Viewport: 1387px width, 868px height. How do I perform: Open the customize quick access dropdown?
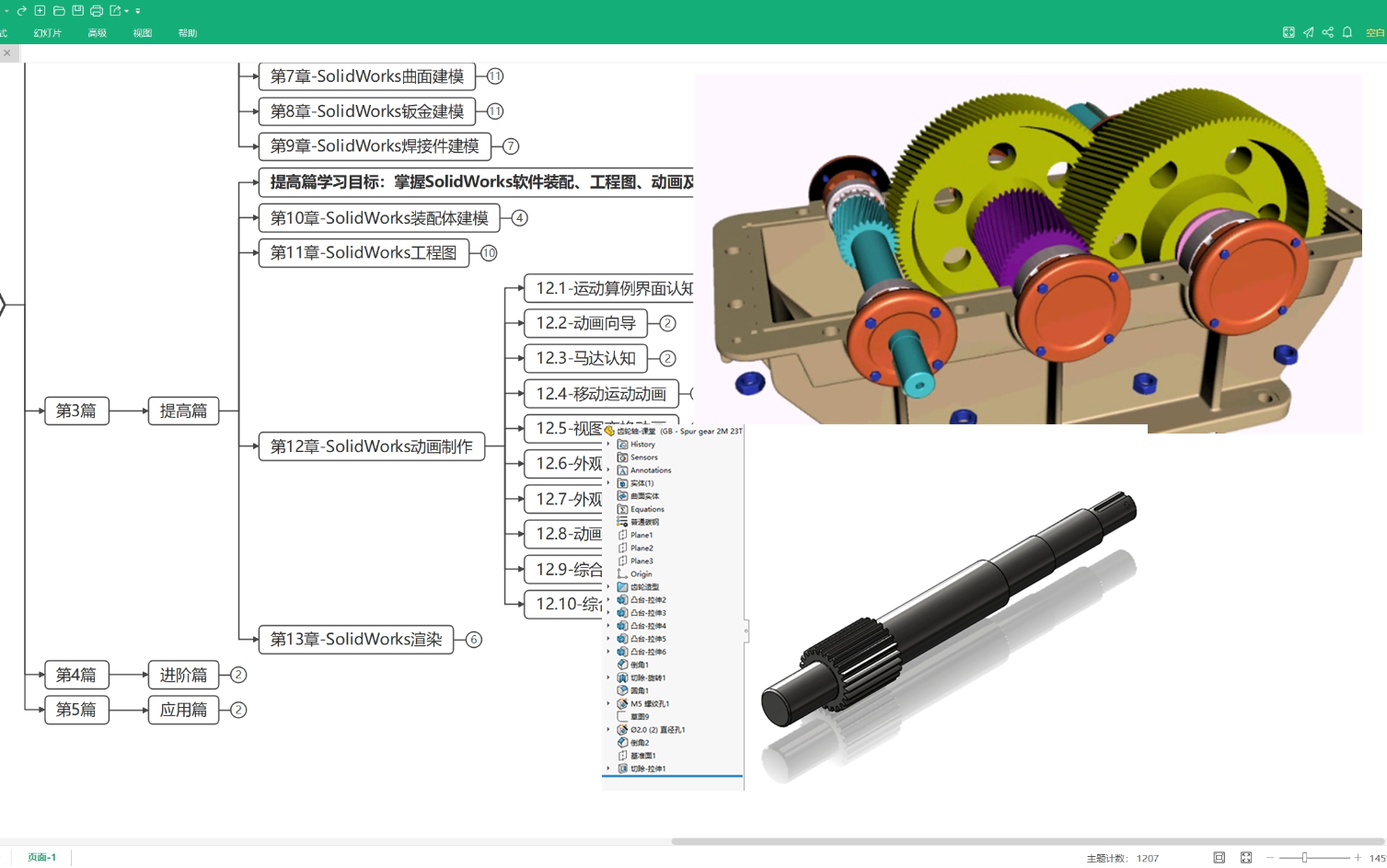(x=138, y=11)
